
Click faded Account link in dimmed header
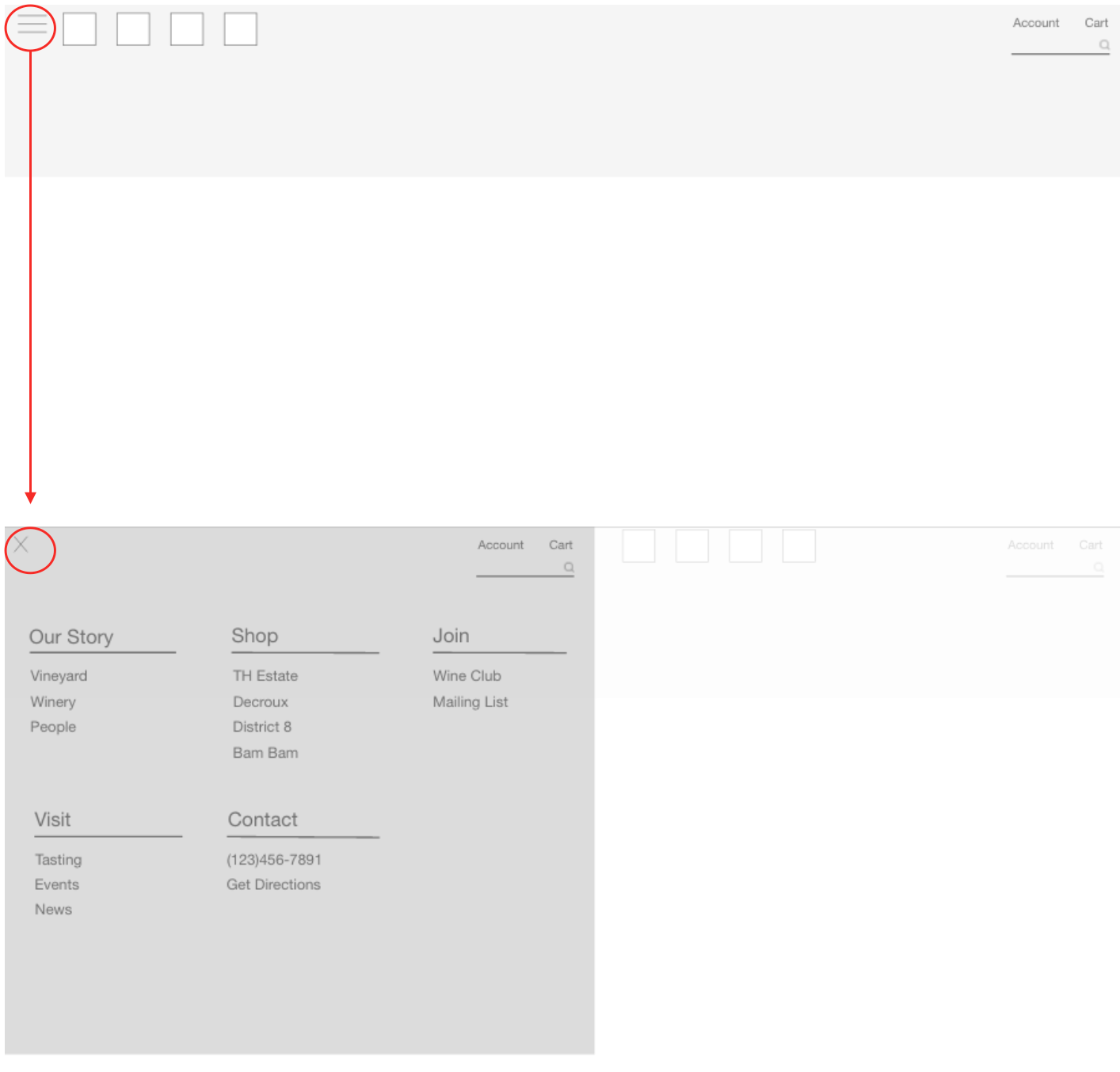(x=1030, y=545)
